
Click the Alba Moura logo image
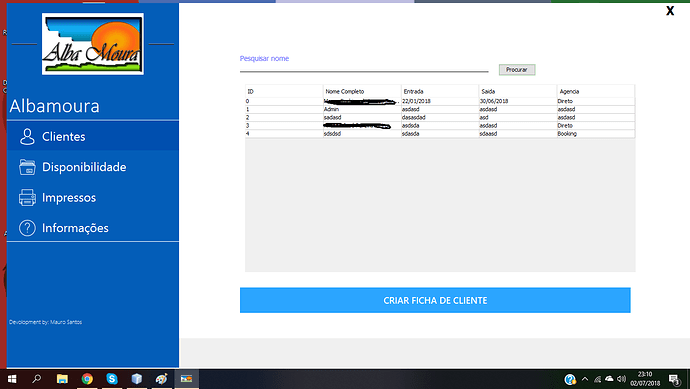pos(93,44)
